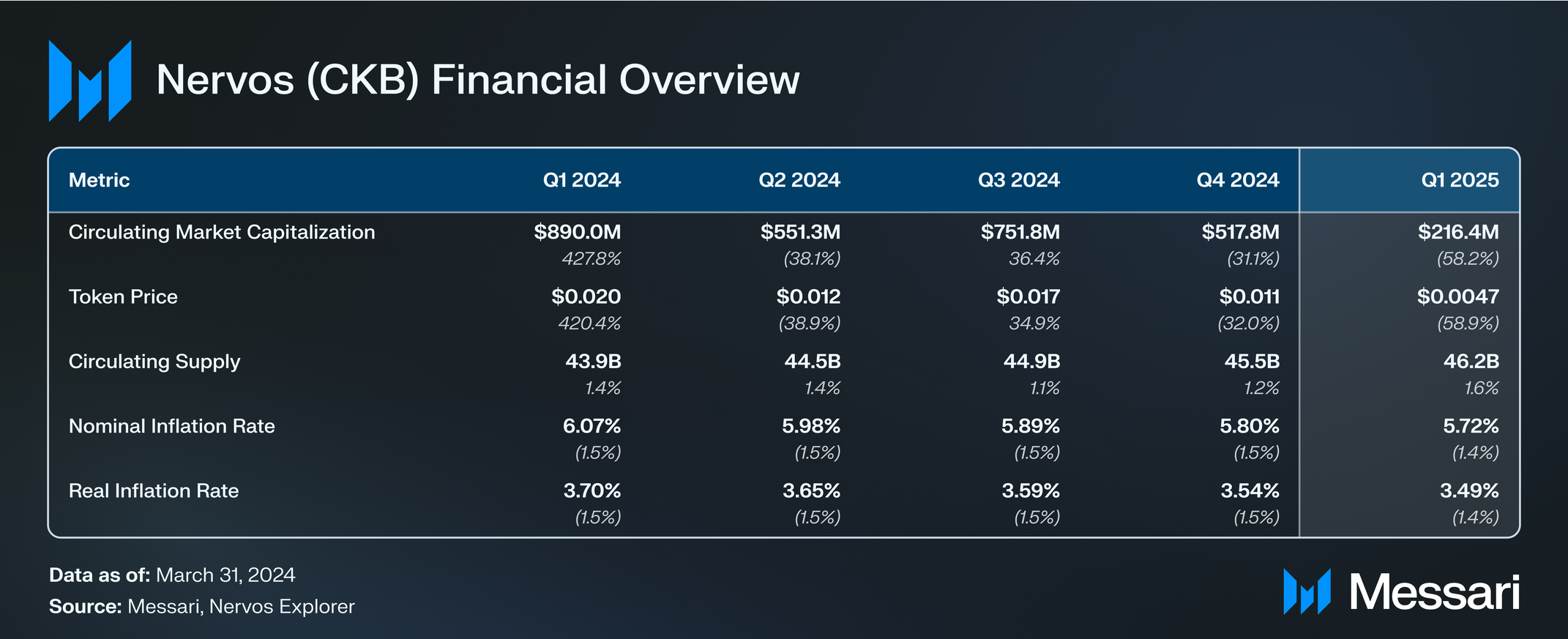This screenshot has width=1568, height=639.
Task: Click the 5.80% nominal inflation value
Action: pyautogui.click(x=1250, y=426)
